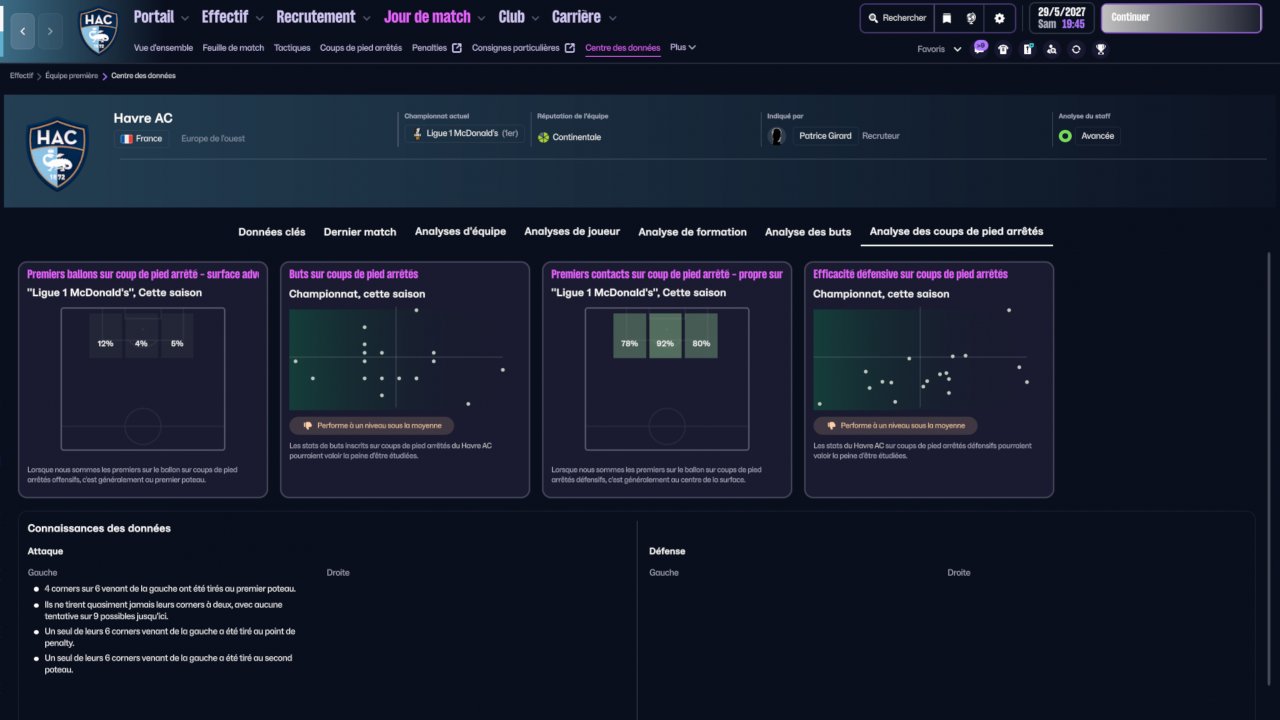Screen dimensions: 1280x720
Task: Switch to the Analyse des buts tab
Action: 808,232
